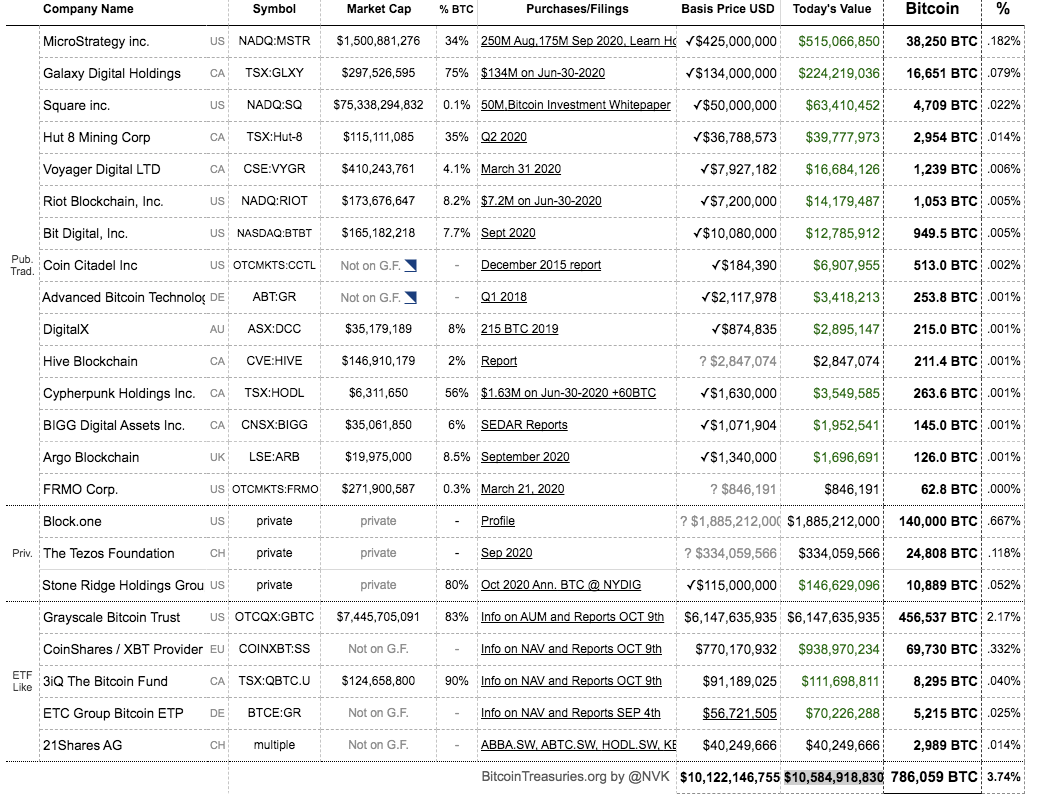Image resolution: width=1043 pixels, height=798 pixels.
Task: Click the blue note icon in Coin Citadel row
Action: [x=410, y=265]
